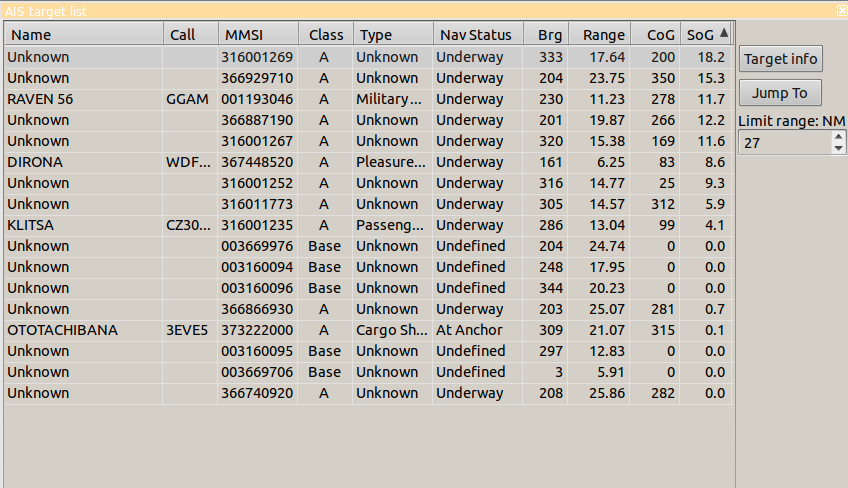This screenshot has width=848, height=488.
Task: Sort by Nav Status column header
Action: [477, 35]
